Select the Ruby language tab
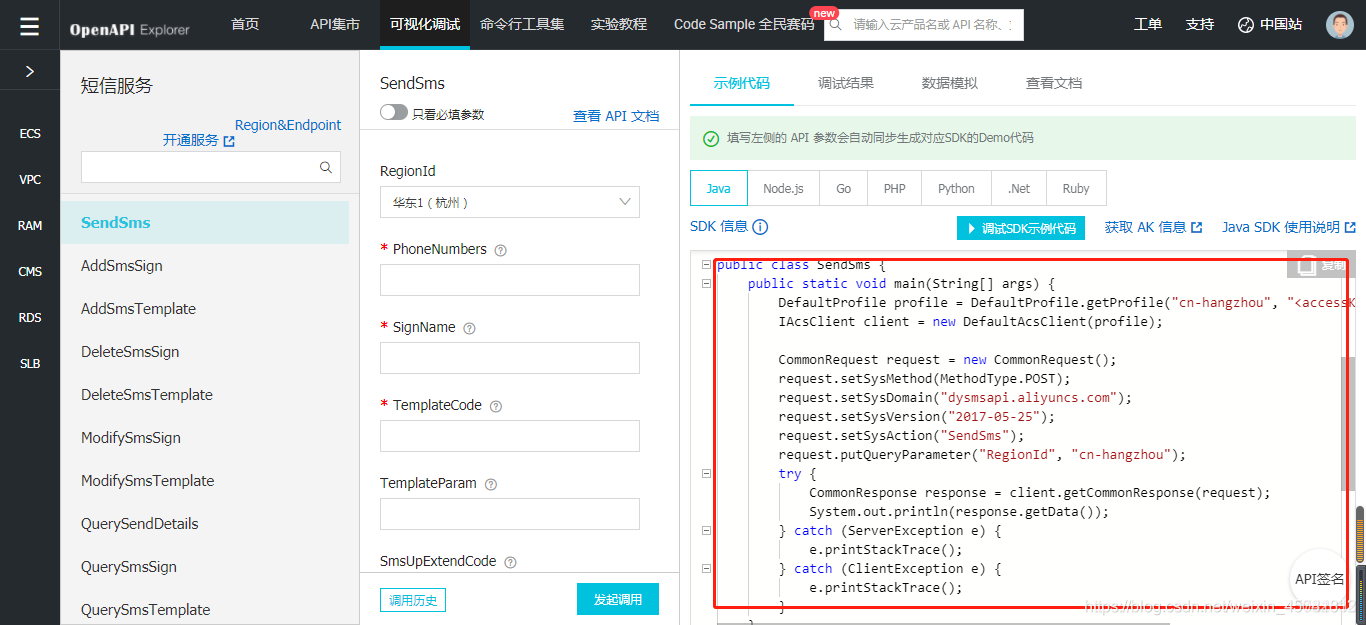 point(1076,188)
